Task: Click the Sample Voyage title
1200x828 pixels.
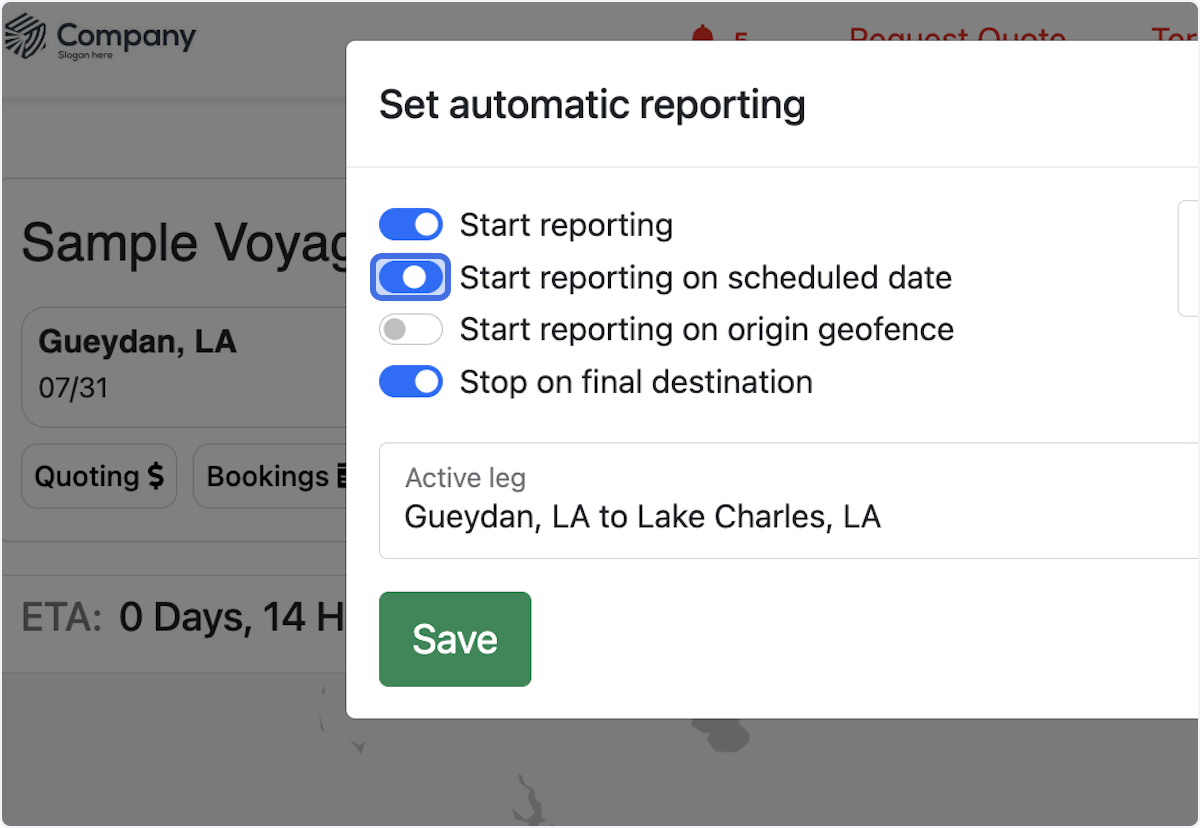Action: point(170,243)
